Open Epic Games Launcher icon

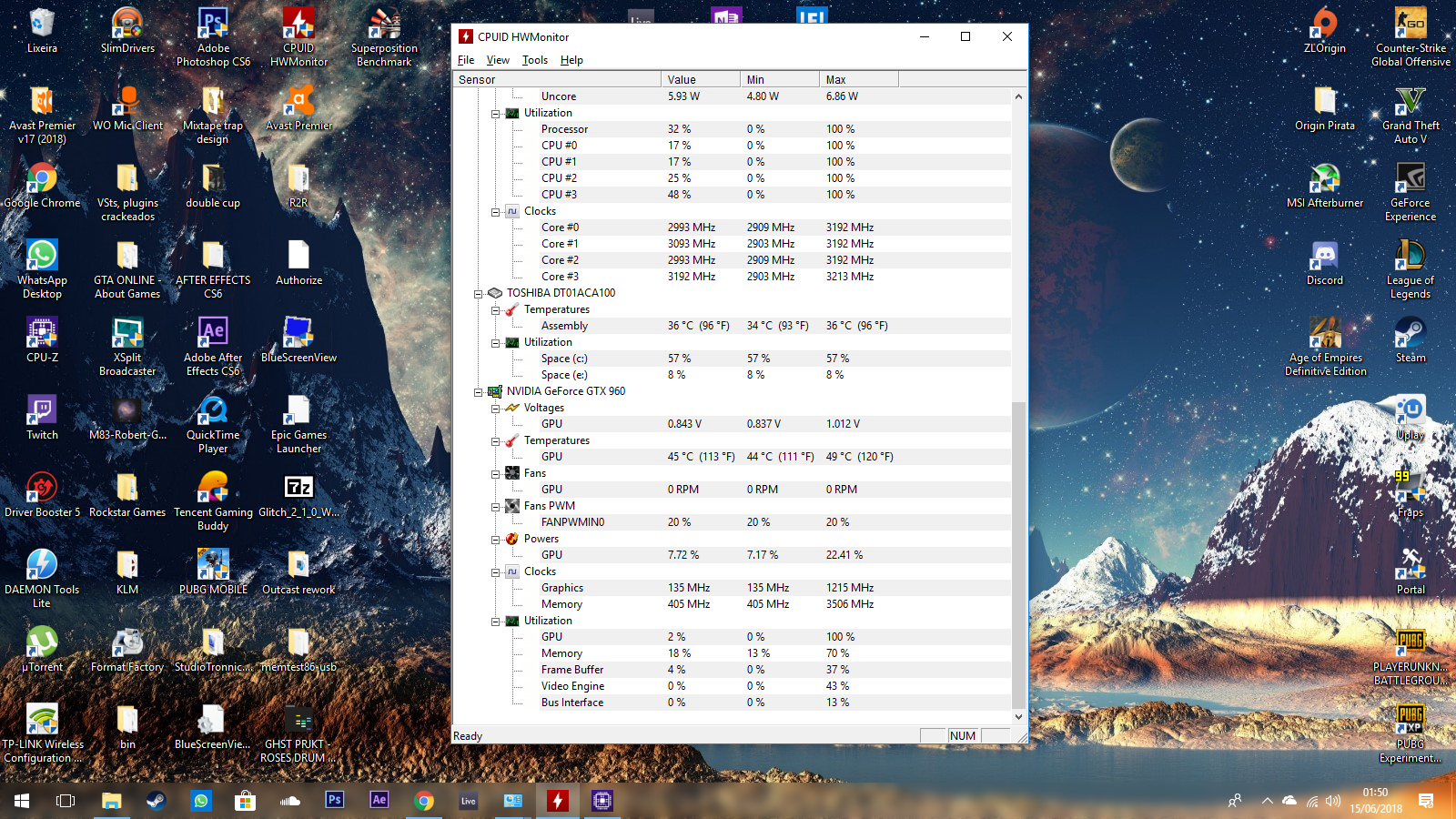[x=298, y=423]
